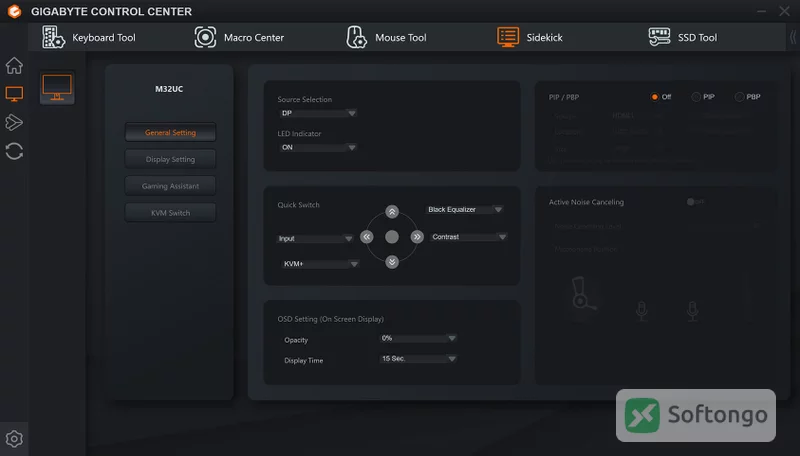Open Source Selection DP dropdown
The width and height of the screenshot is (800, 456).
[318, 113]
